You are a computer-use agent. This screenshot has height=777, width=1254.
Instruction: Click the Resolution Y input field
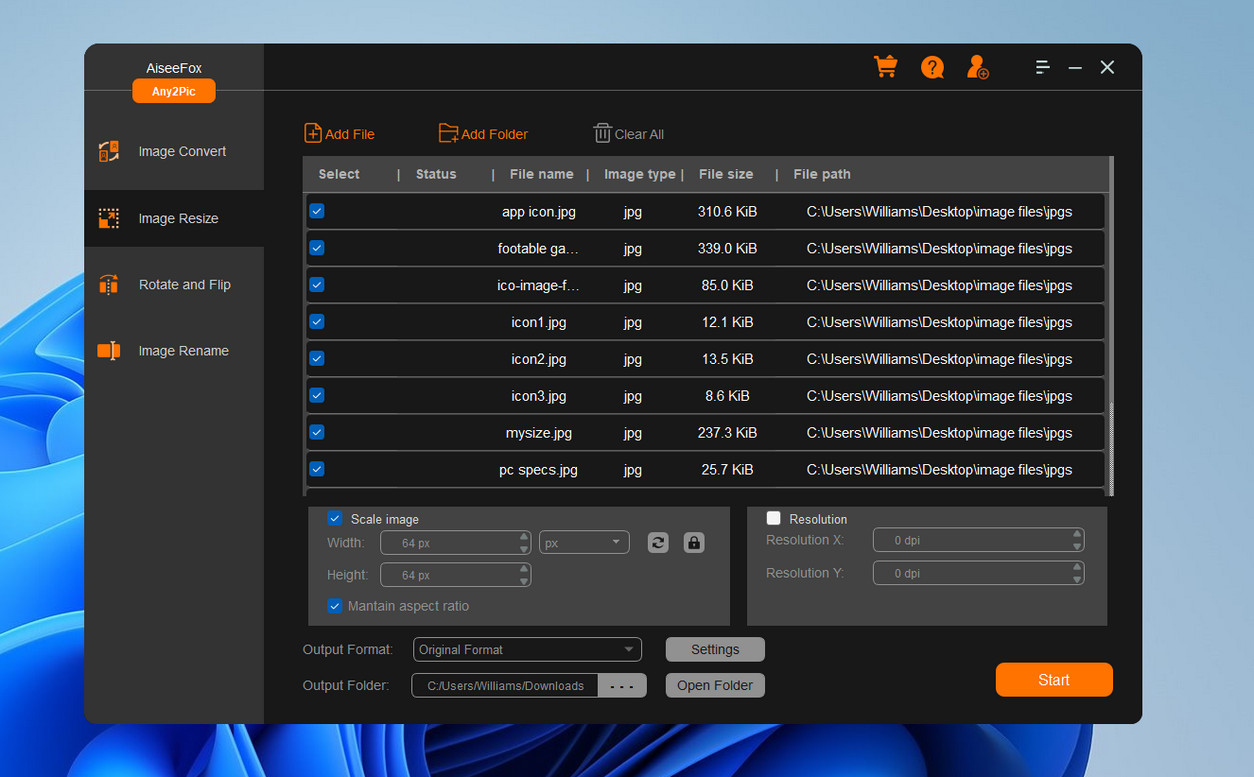pyautogui.click(x=978, y=573)
